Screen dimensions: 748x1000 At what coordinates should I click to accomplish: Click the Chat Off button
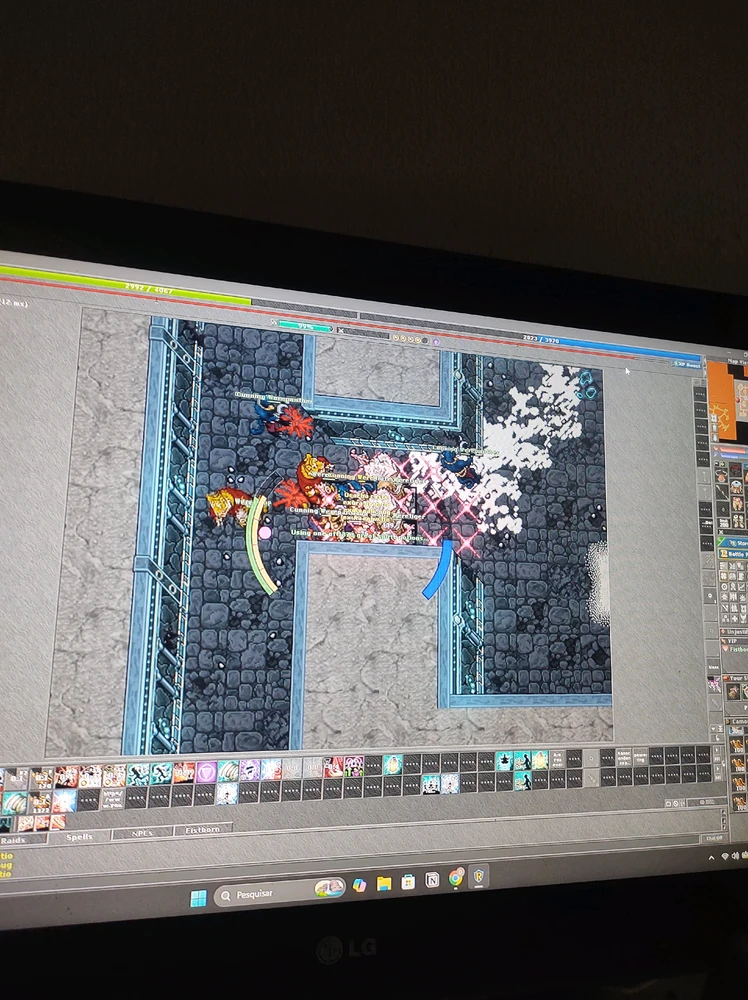[x=714, y=838]
